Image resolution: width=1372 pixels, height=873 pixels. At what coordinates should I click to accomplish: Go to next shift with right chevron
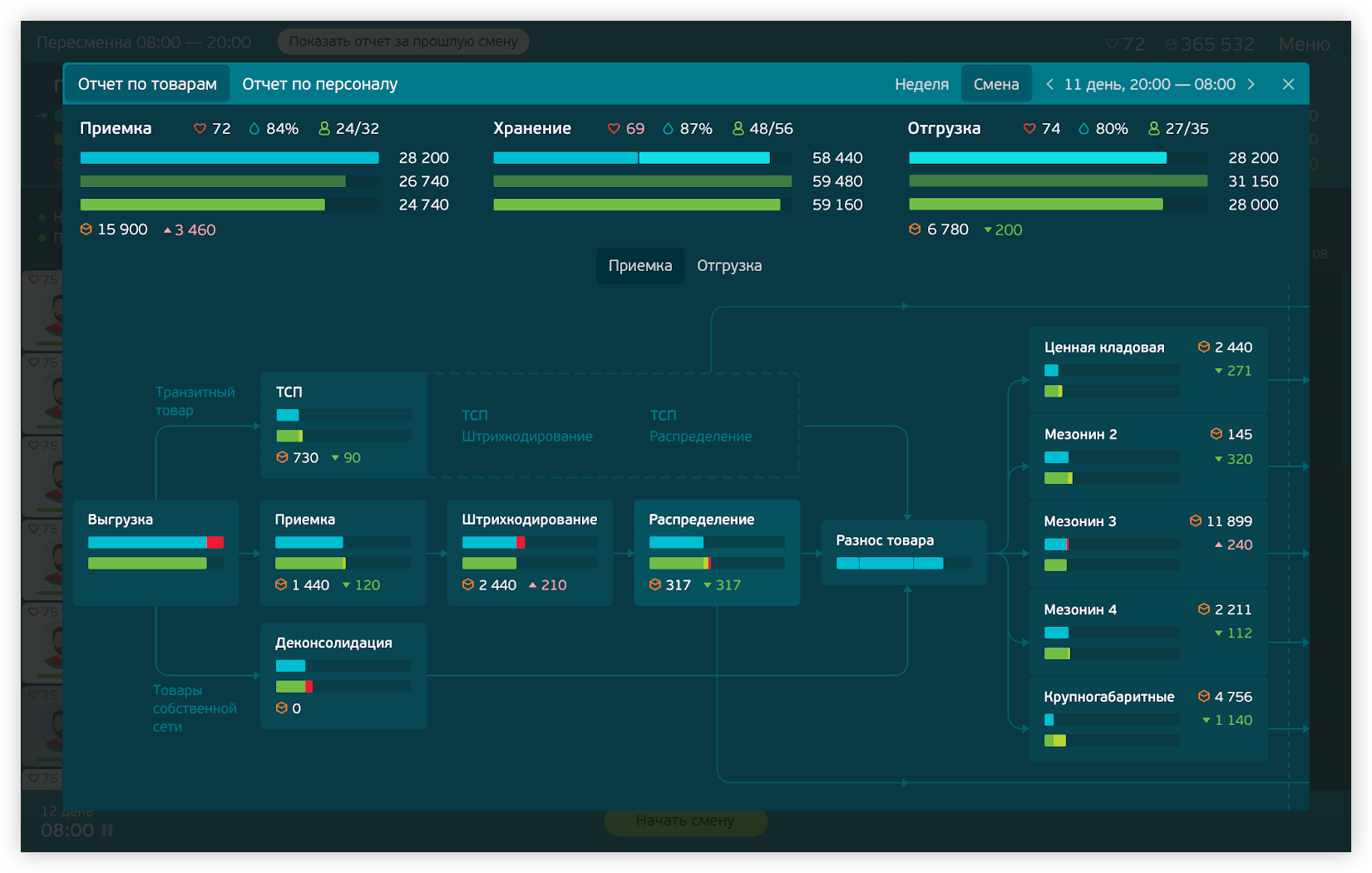(1251, 84)
